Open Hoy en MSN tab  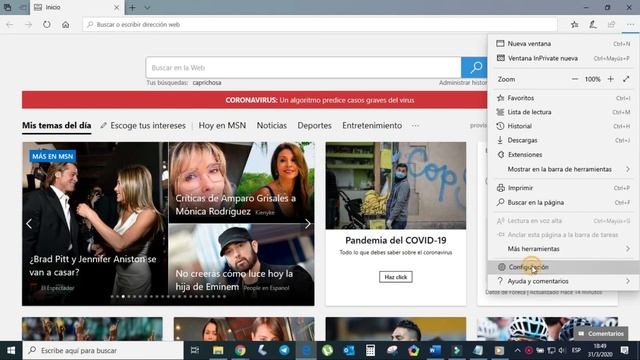click(x=222, y=125)
